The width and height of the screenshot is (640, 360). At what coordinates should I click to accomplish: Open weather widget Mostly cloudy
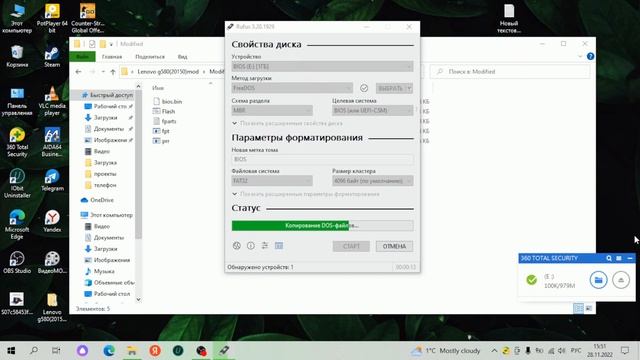click(x=446, y=351)
